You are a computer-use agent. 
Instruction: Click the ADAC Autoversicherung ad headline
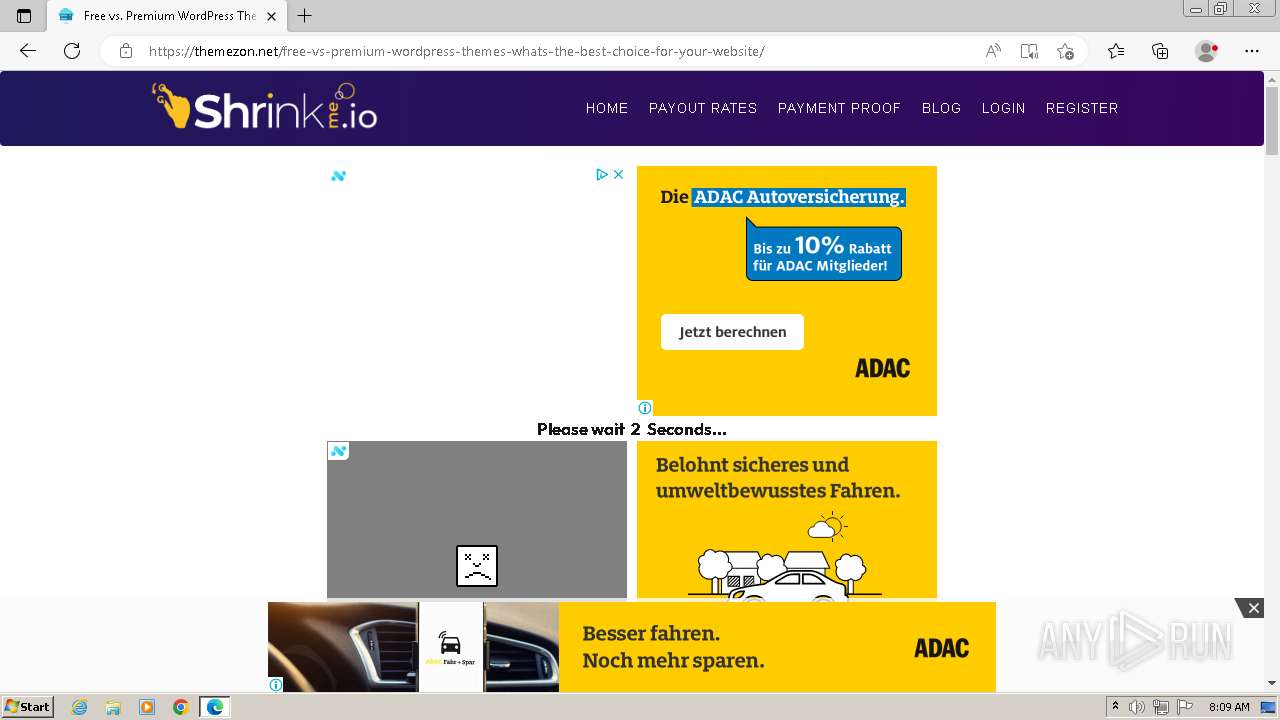(x=782, y=197)
